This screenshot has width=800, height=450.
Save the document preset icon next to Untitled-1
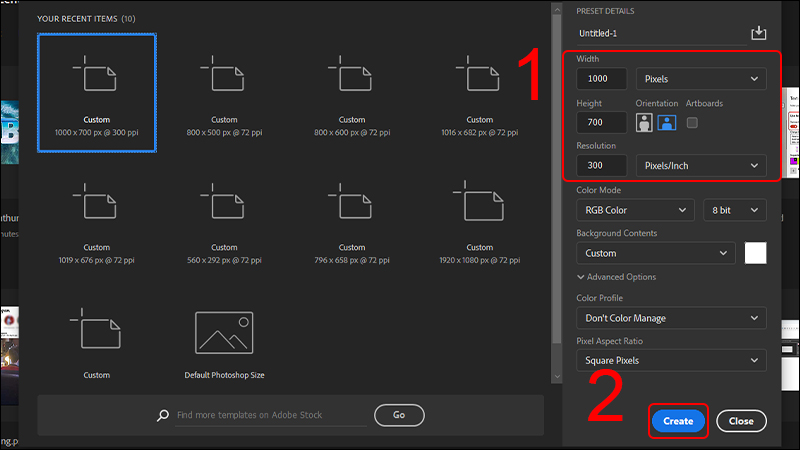(758, 33)
